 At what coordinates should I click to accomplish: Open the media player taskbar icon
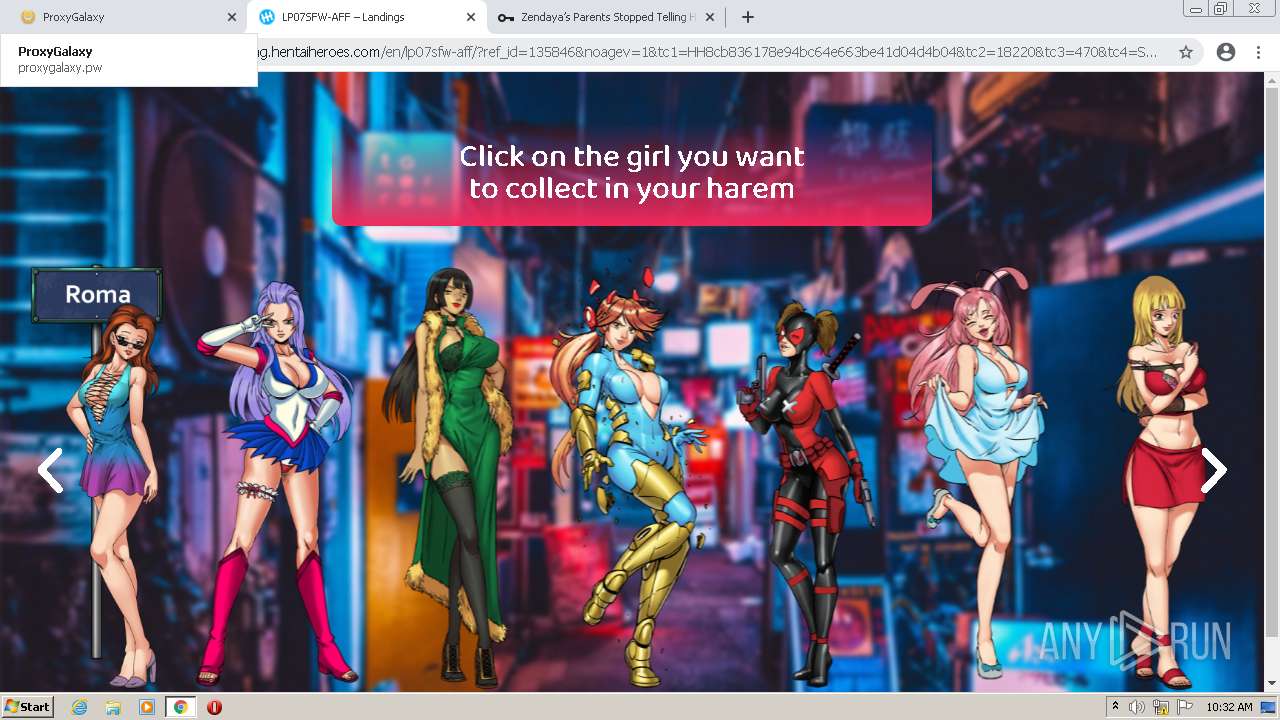[x=147, y=707]
